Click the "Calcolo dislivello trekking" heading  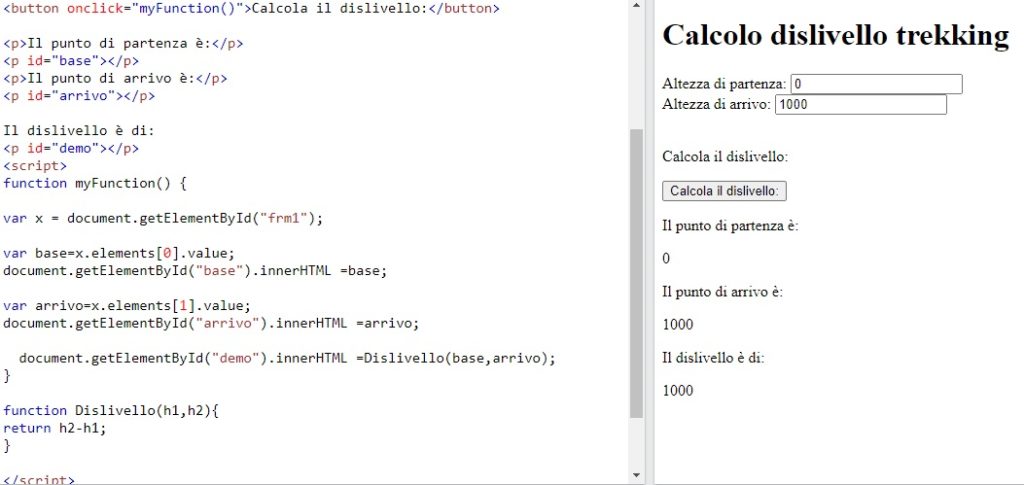click(835, 35)
